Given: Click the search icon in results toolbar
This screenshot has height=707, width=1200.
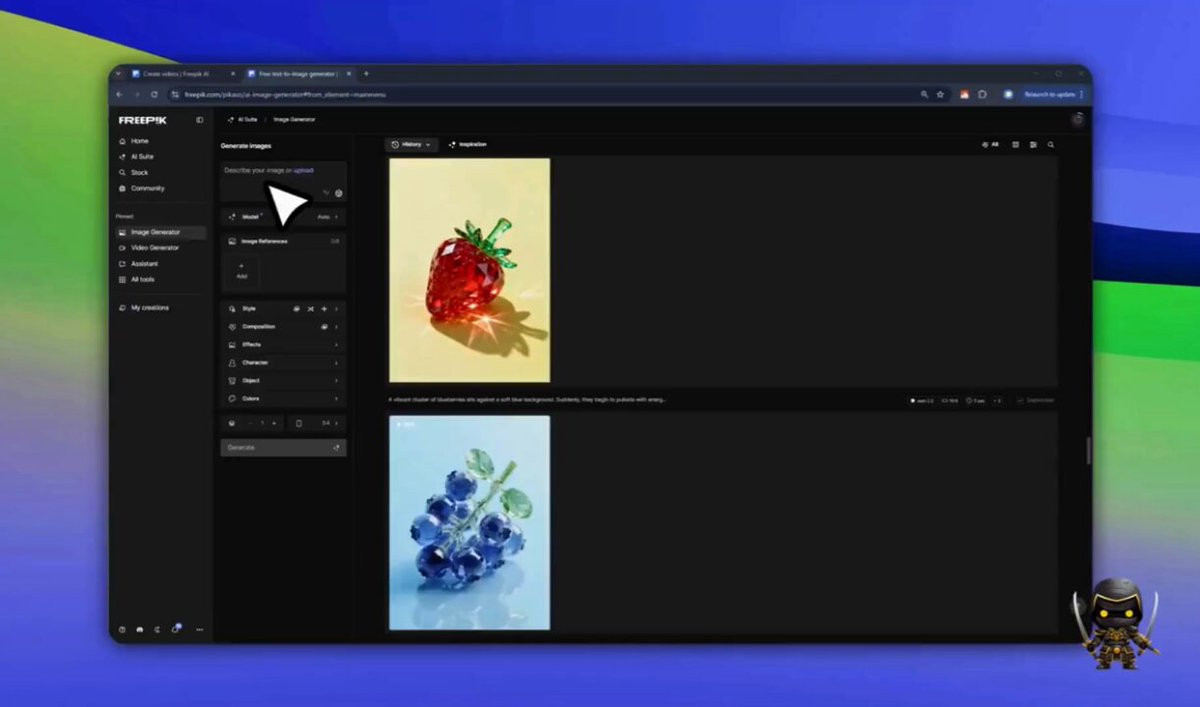Looking at the screenshot, I should [x=1050, y=144].
